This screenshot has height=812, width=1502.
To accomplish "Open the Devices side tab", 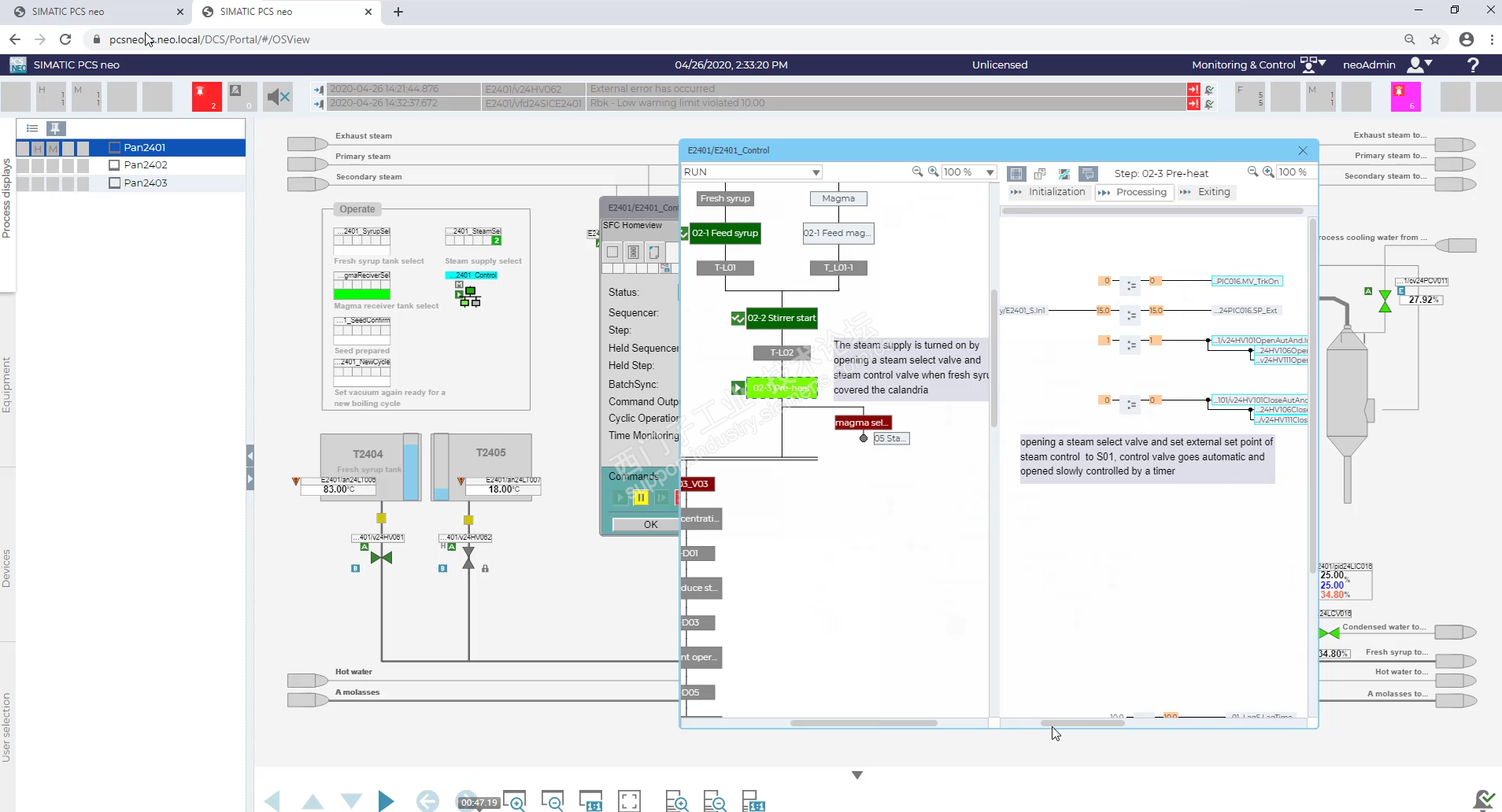I will [6, 568].
